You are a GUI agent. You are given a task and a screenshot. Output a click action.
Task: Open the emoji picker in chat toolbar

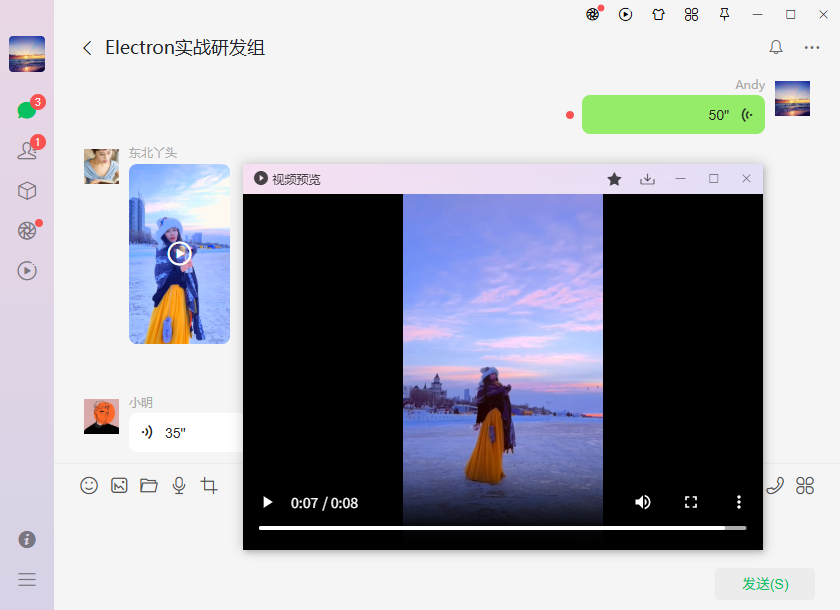pos(89,485)
